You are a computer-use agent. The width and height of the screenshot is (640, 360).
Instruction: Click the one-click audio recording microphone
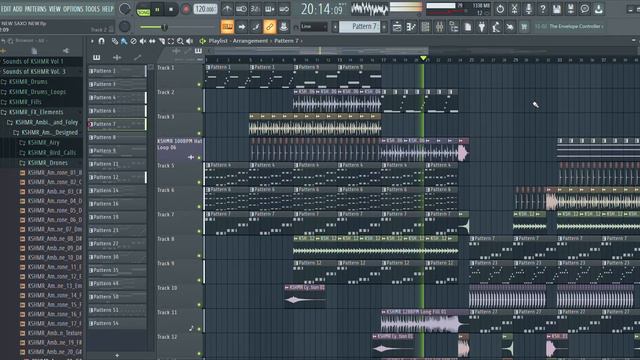pyautogui.click(x=529, y=9)
